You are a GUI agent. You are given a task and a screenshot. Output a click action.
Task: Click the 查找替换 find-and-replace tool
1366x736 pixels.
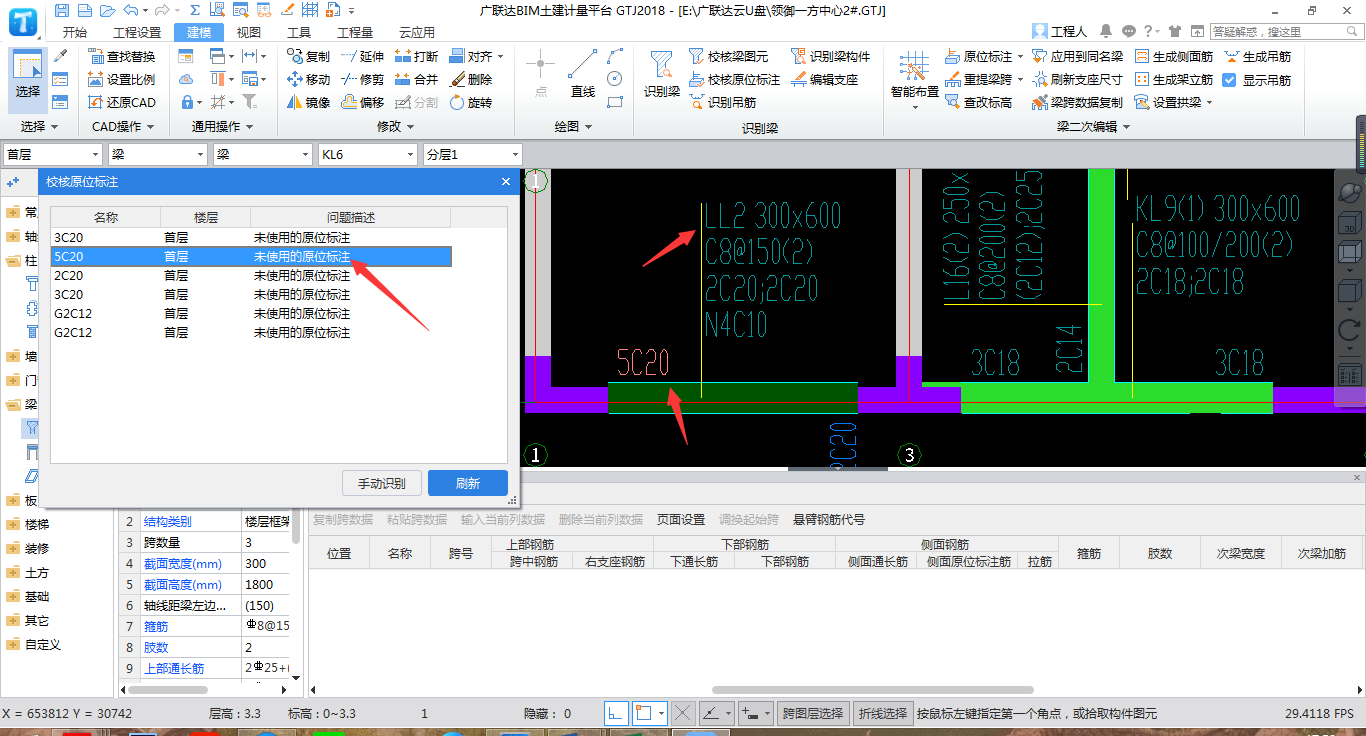122,57
